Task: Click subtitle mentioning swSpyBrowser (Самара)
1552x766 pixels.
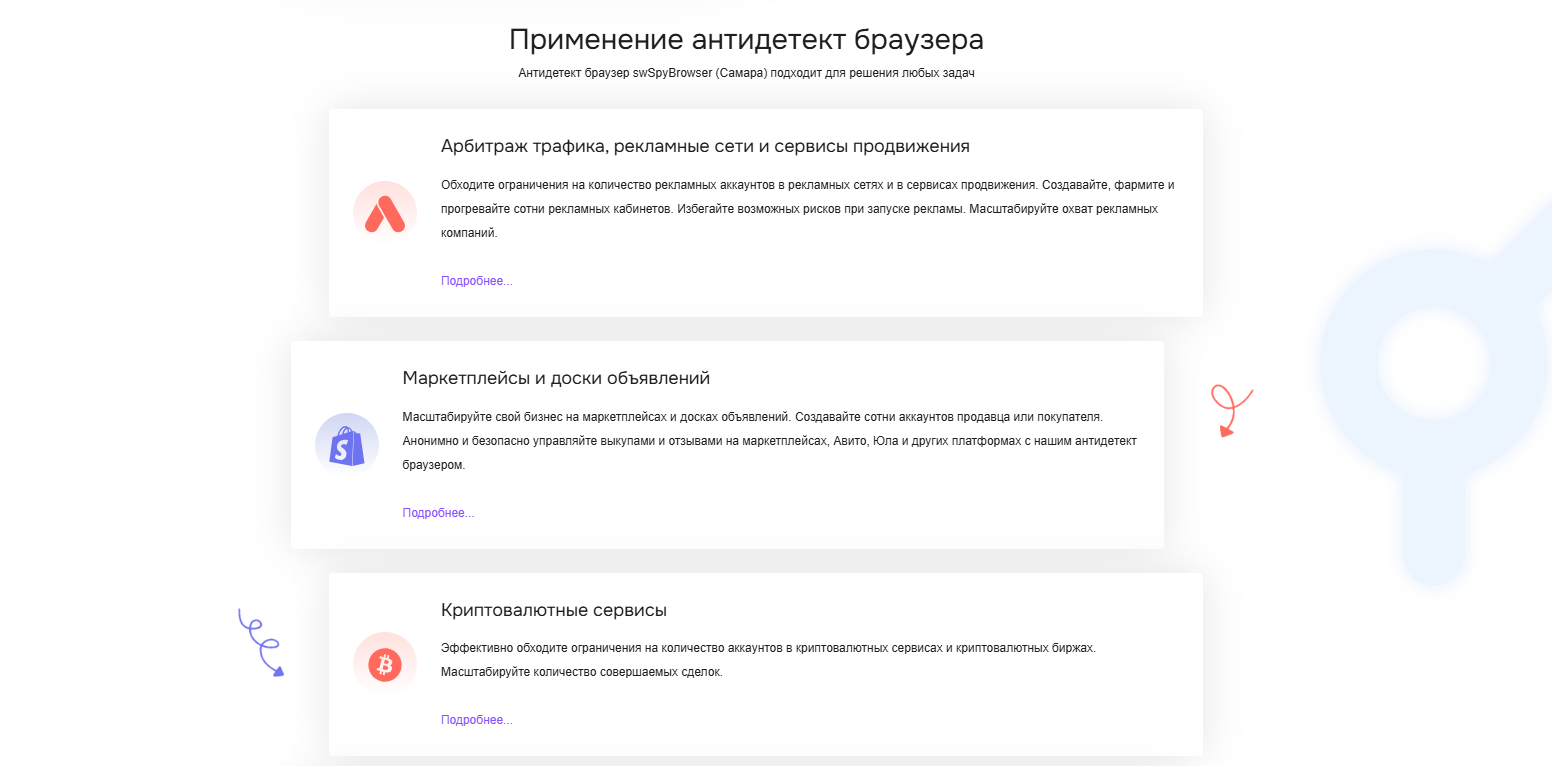Action: [x=746, y=73]
